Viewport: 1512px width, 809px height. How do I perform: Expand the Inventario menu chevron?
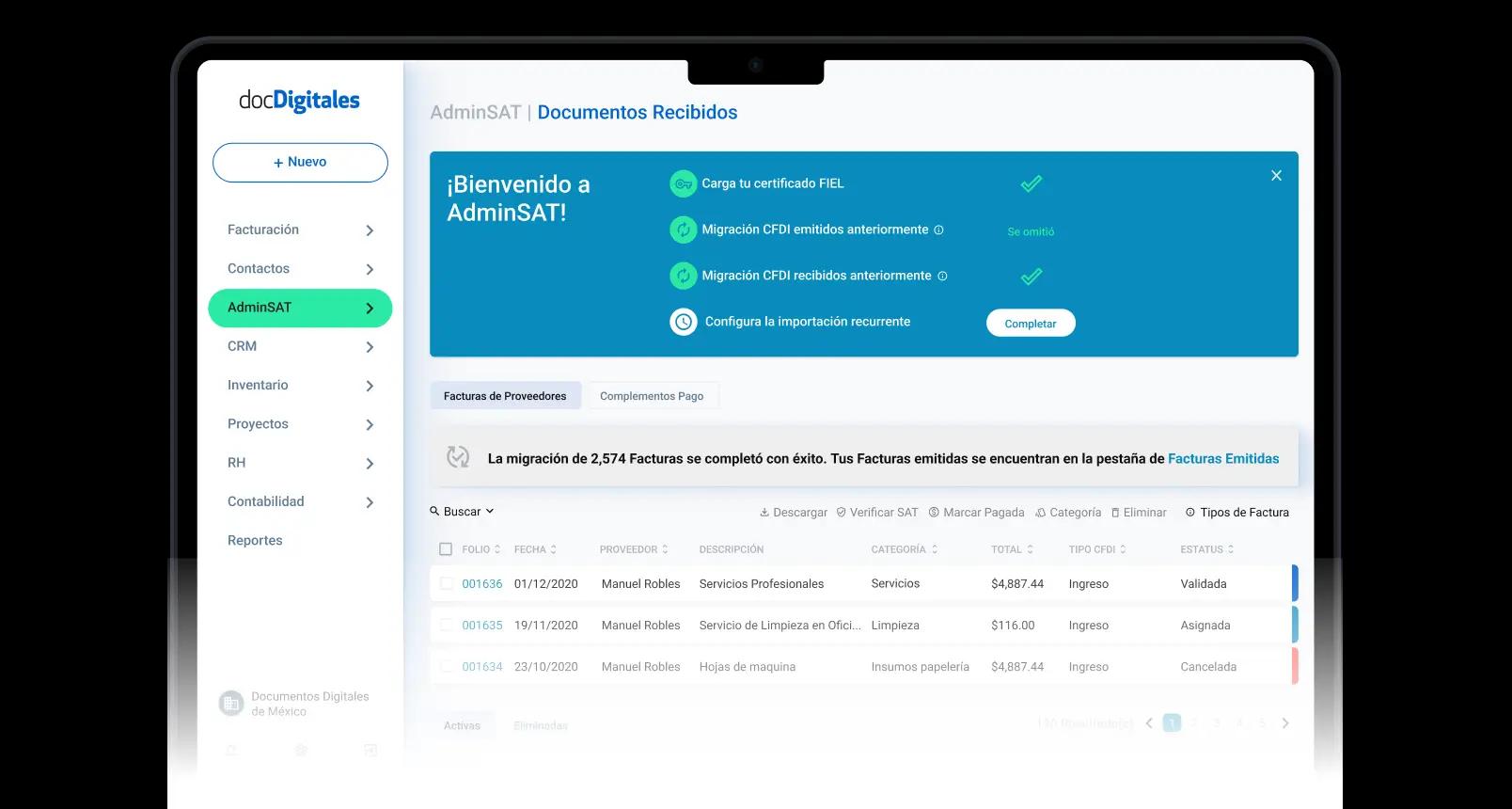pos(370,386)
